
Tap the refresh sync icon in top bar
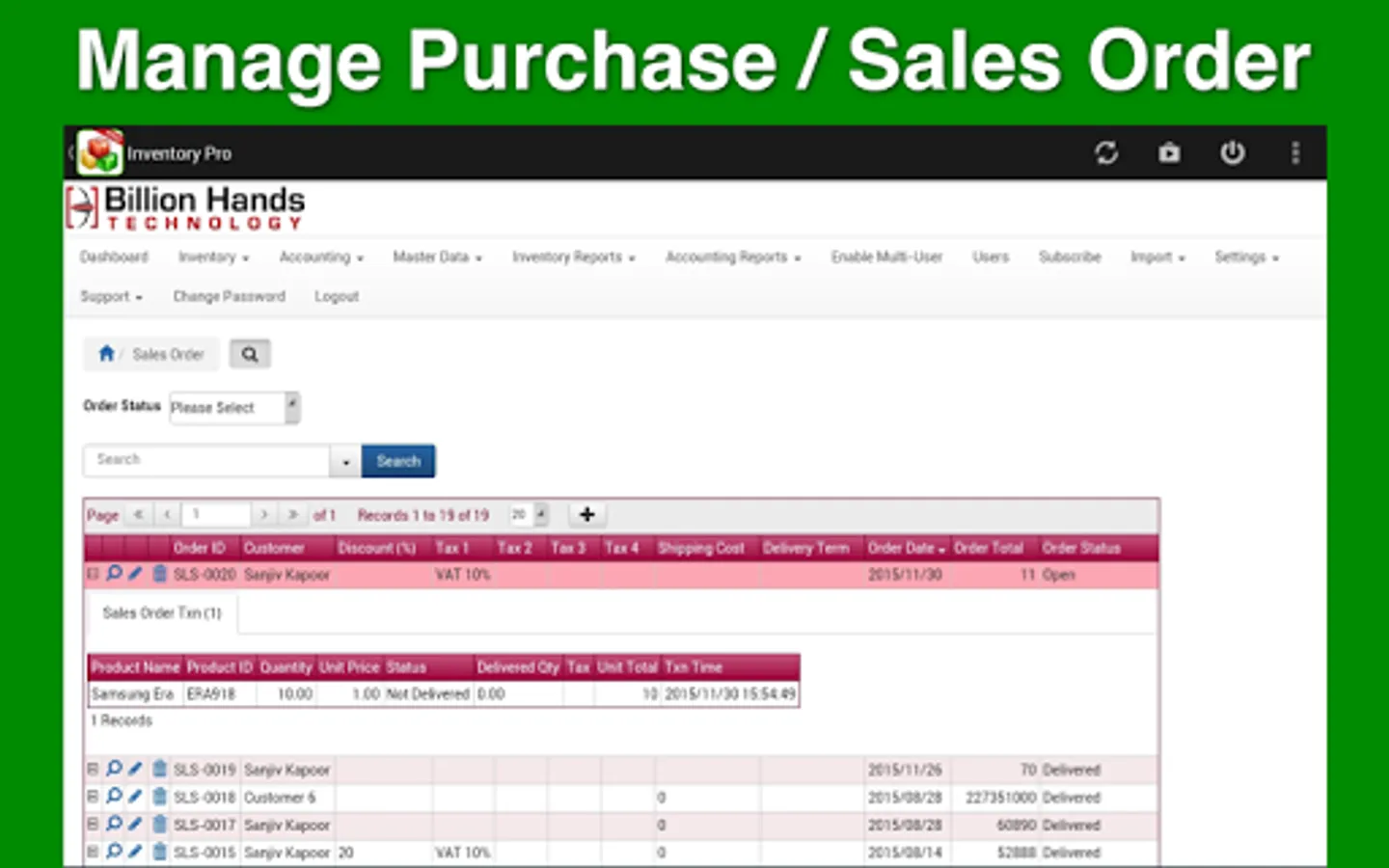[x=1106, y=152]
